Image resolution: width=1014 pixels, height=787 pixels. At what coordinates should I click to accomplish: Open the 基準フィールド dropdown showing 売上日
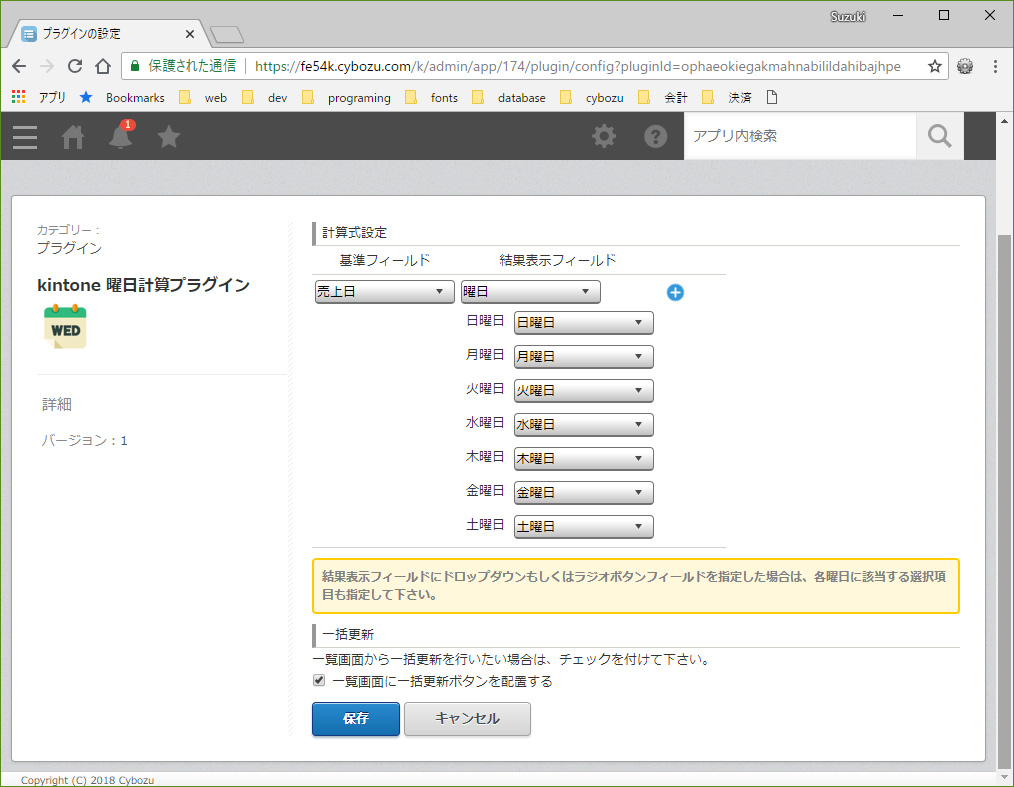point(385,292)
